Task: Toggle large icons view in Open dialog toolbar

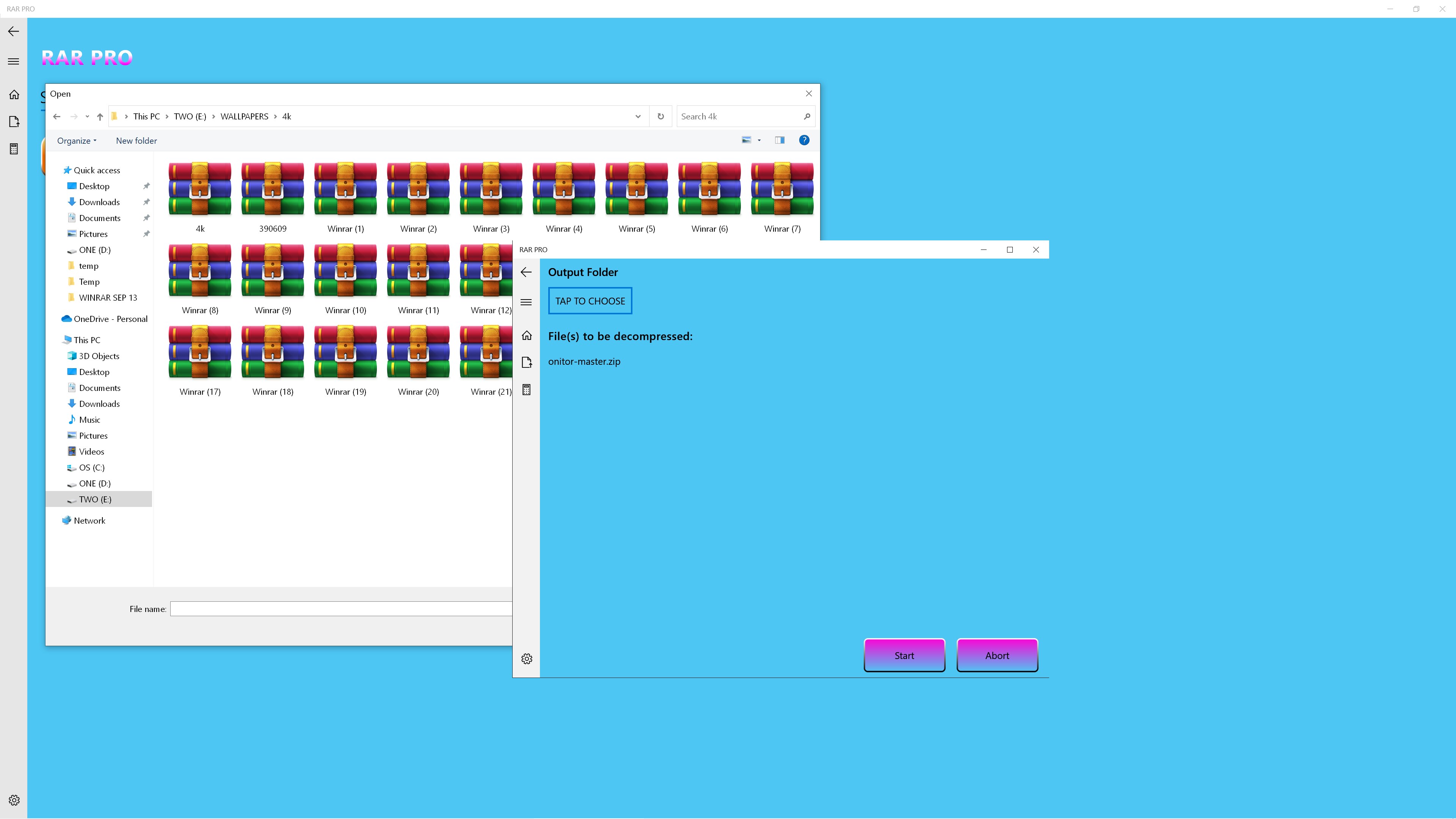Action: tap(745, 140)
